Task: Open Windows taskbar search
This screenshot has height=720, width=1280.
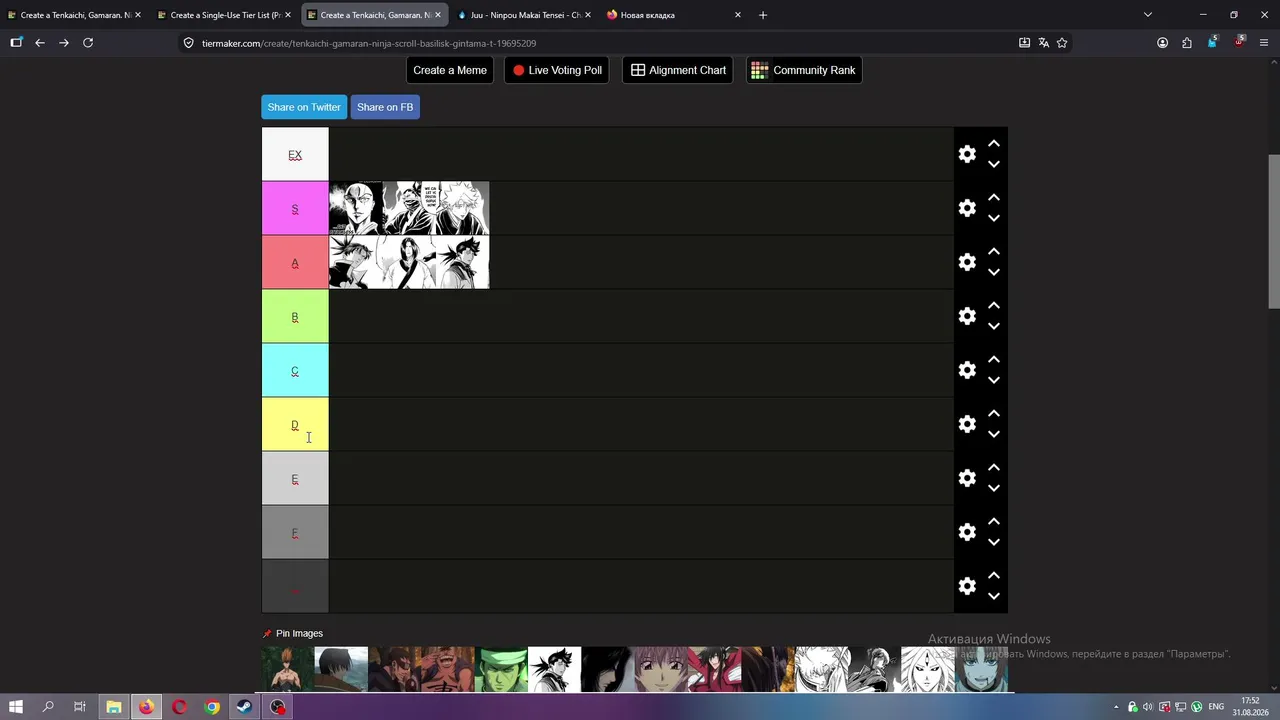Action: click(x=48, y=707)
